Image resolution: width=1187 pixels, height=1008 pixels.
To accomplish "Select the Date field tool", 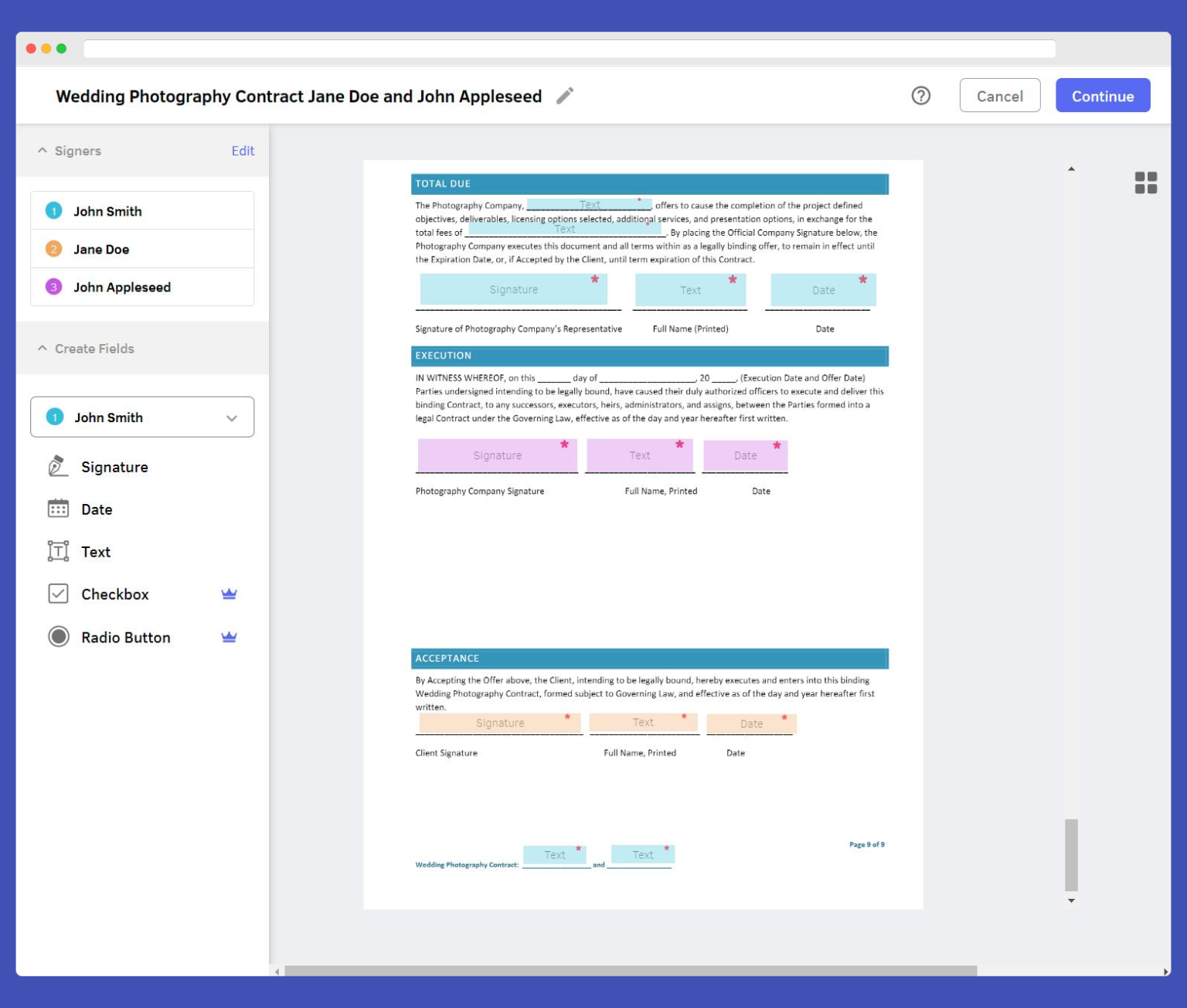I will pos(96,509).
